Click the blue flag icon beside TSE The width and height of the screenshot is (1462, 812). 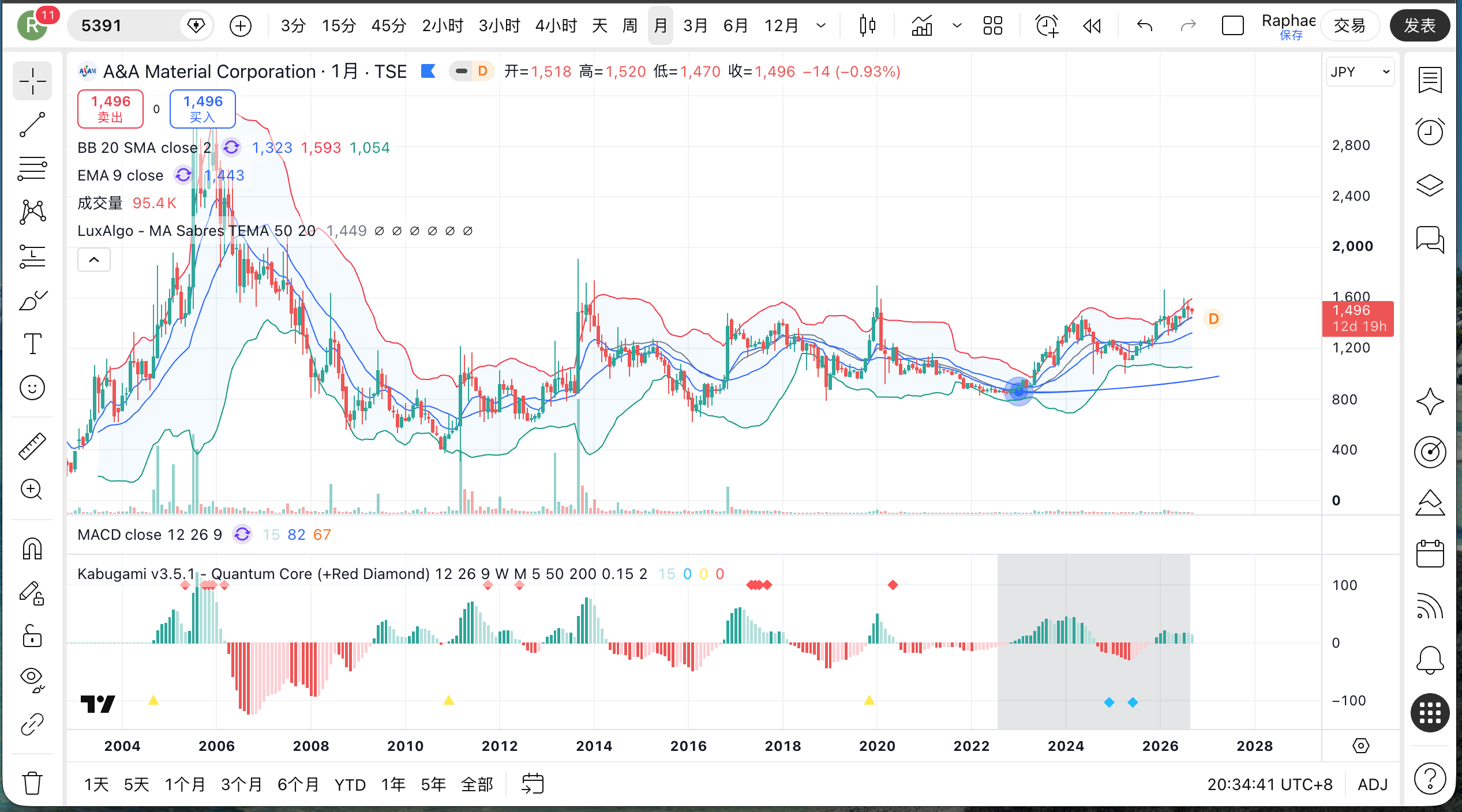[428, 72]
